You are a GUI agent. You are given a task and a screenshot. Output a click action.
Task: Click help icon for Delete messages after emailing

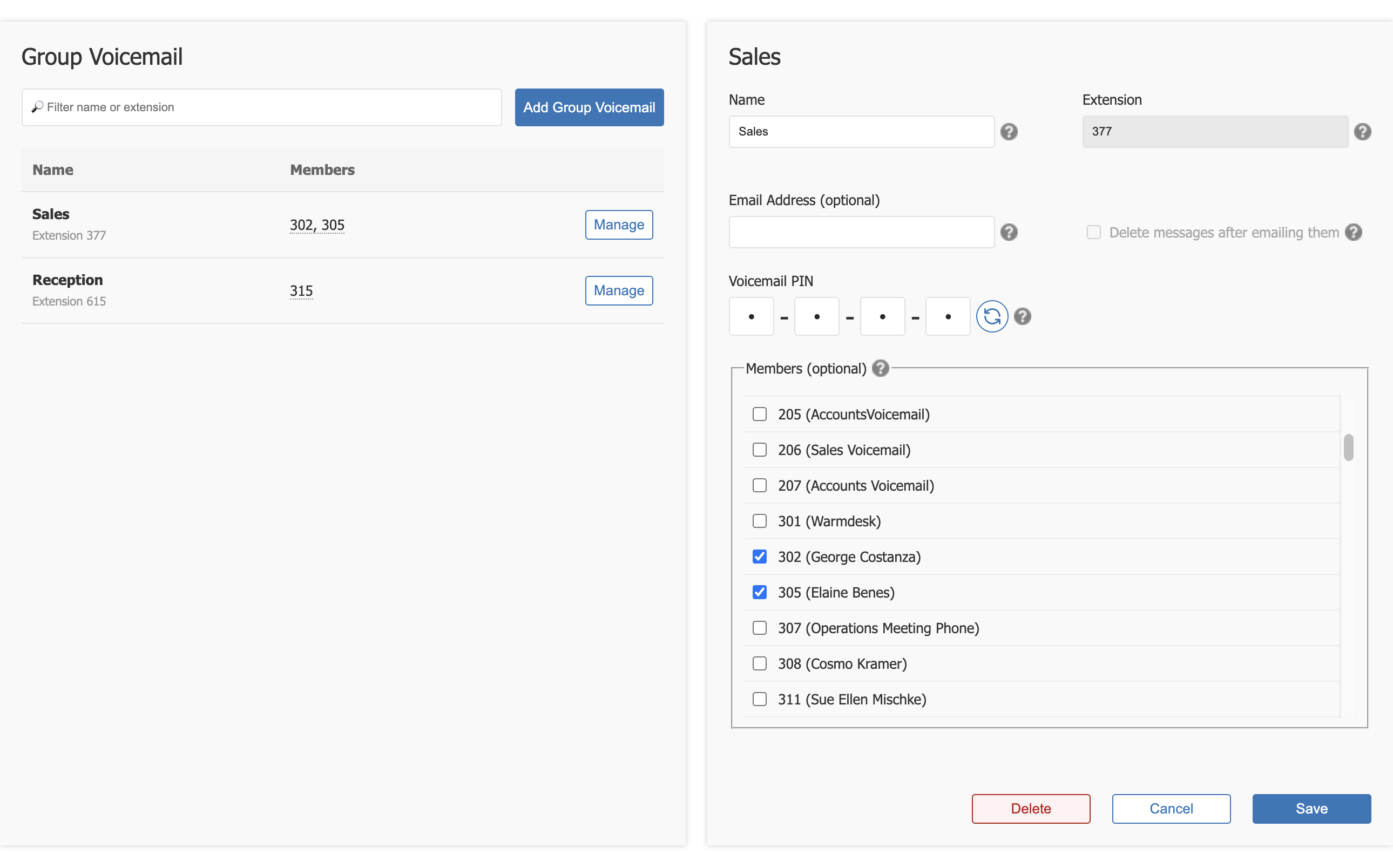pyautogui.click(x=1354, y=232)
